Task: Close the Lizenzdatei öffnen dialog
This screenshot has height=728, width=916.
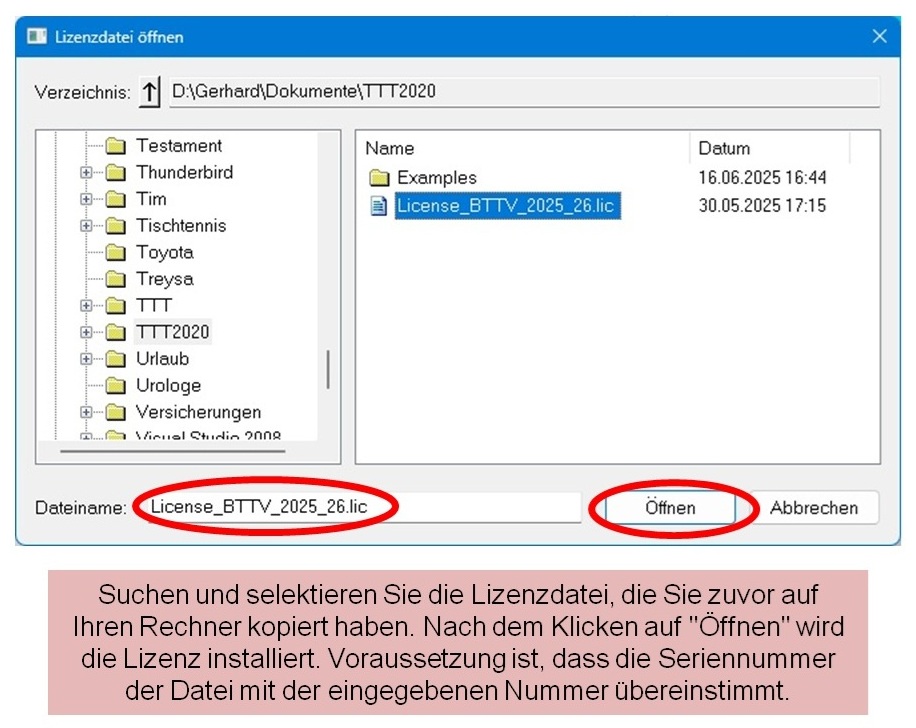Action: [880, 36]
